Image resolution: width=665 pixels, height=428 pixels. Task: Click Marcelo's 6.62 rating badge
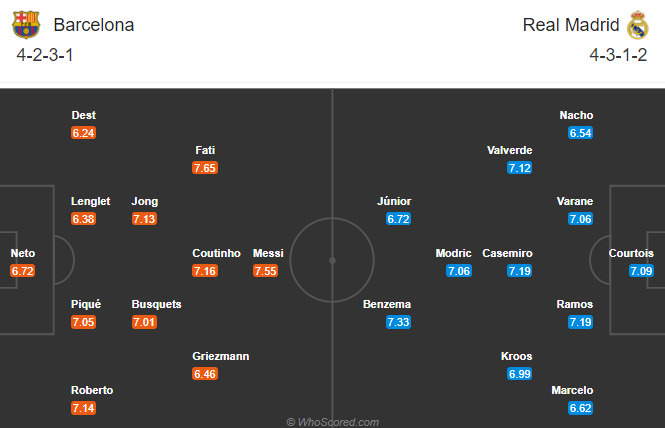pos(581,408)
